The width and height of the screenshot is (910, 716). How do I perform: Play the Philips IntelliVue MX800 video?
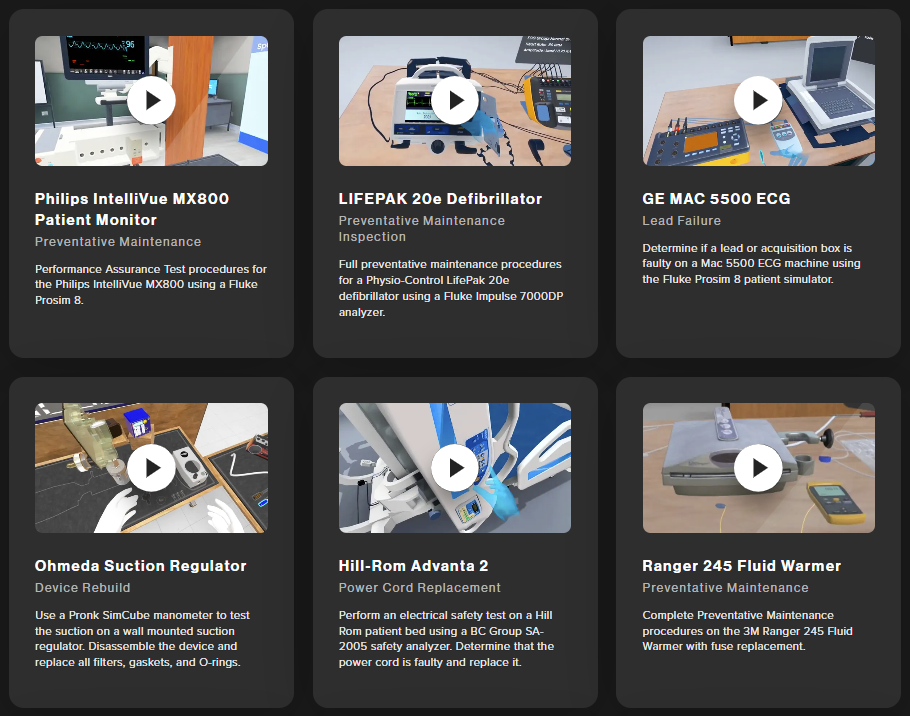[x=151, y=100]
